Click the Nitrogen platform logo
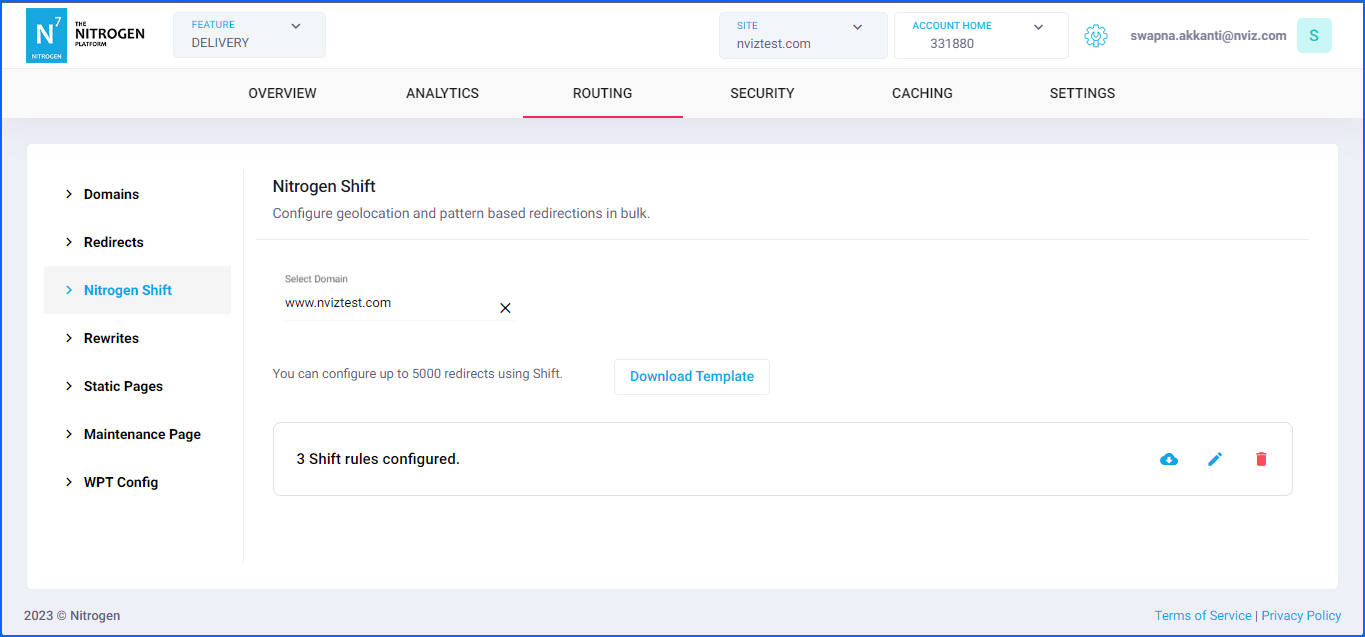This screenshot has width=1365, height=637. point(85,35)
